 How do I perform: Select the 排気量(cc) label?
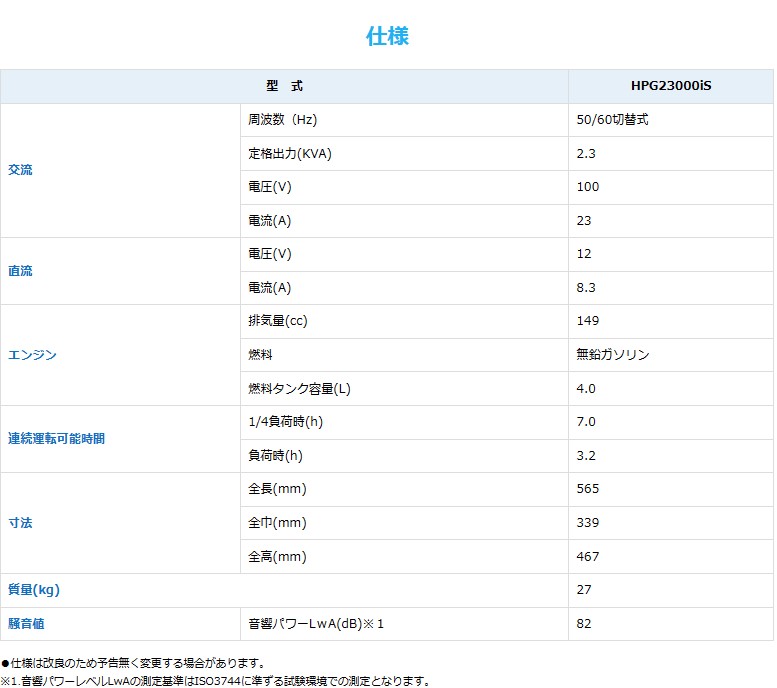[x=278, y=321]
